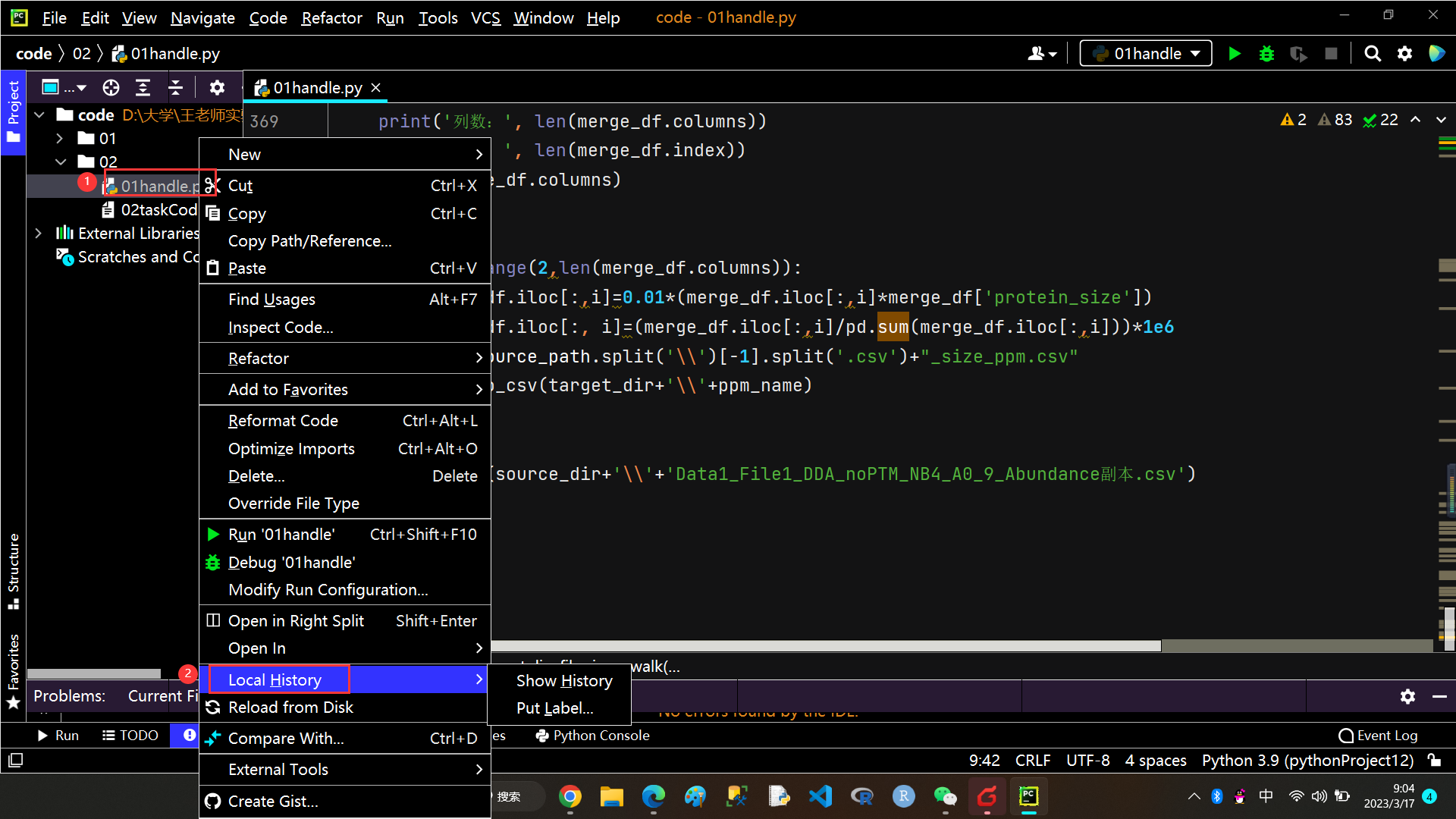Open the JetBrains toolbox logo icon

point(1436,54)
